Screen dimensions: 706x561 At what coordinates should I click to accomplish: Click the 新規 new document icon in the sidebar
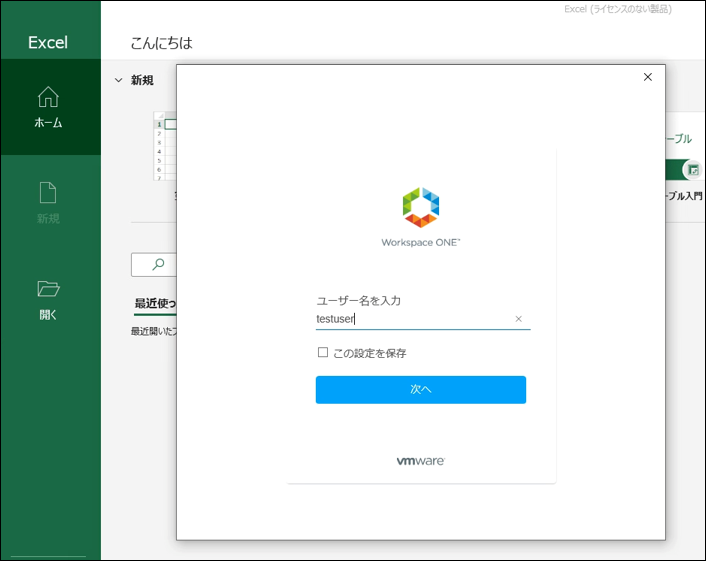(x=49, y=192)
